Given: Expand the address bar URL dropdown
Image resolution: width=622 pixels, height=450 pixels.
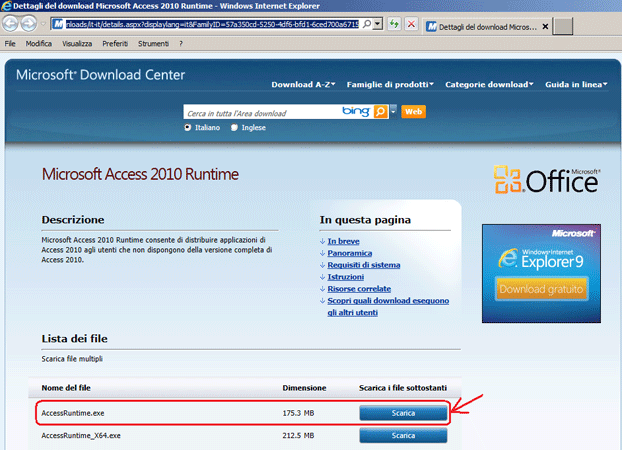Looking at the screenshot, I should click(379, 24).
